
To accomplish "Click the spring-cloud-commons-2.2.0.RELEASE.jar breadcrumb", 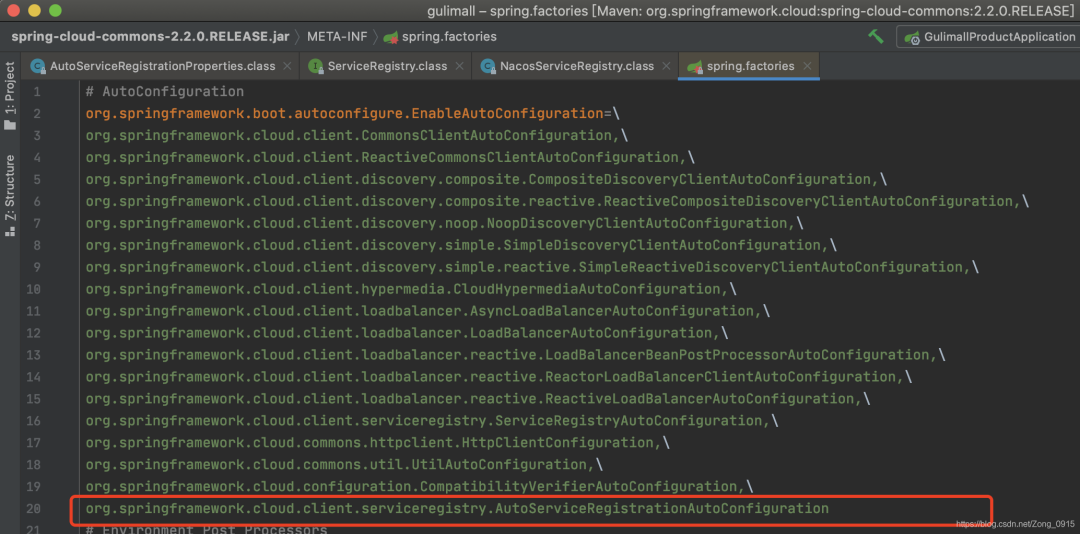I will tap(150, 37).
